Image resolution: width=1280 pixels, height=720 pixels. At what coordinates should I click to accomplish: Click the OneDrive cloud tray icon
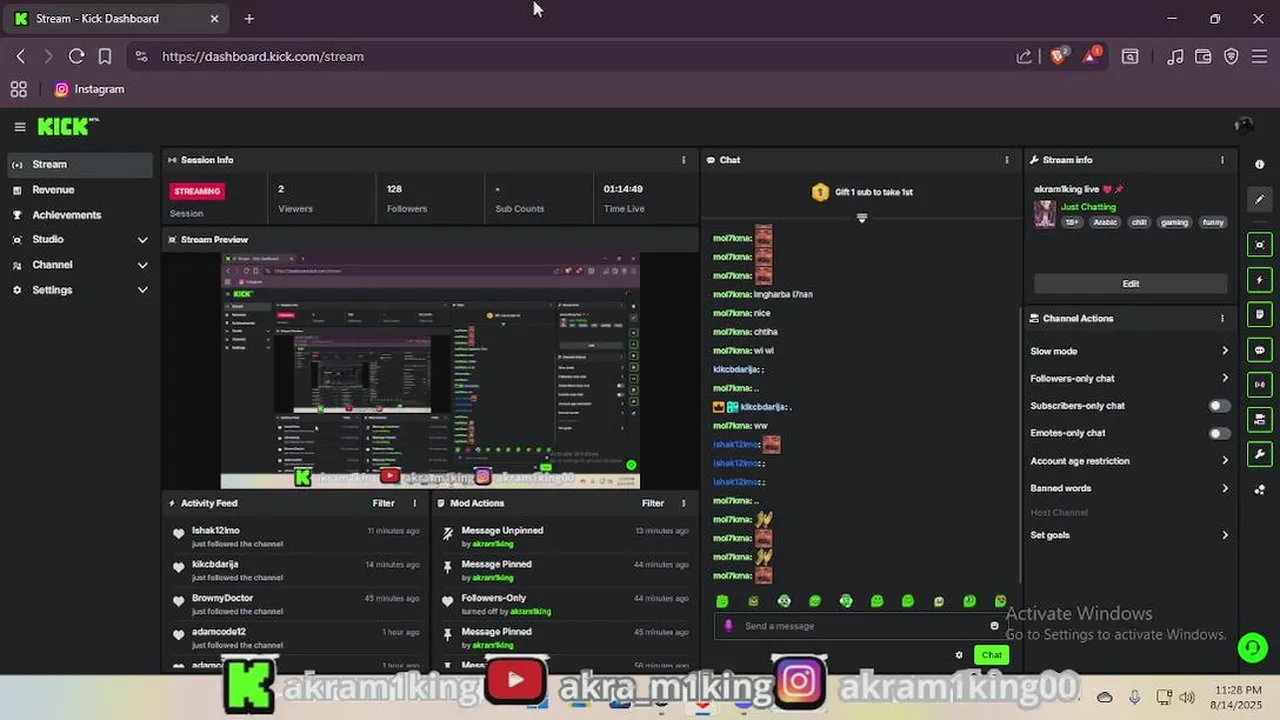1105,697
